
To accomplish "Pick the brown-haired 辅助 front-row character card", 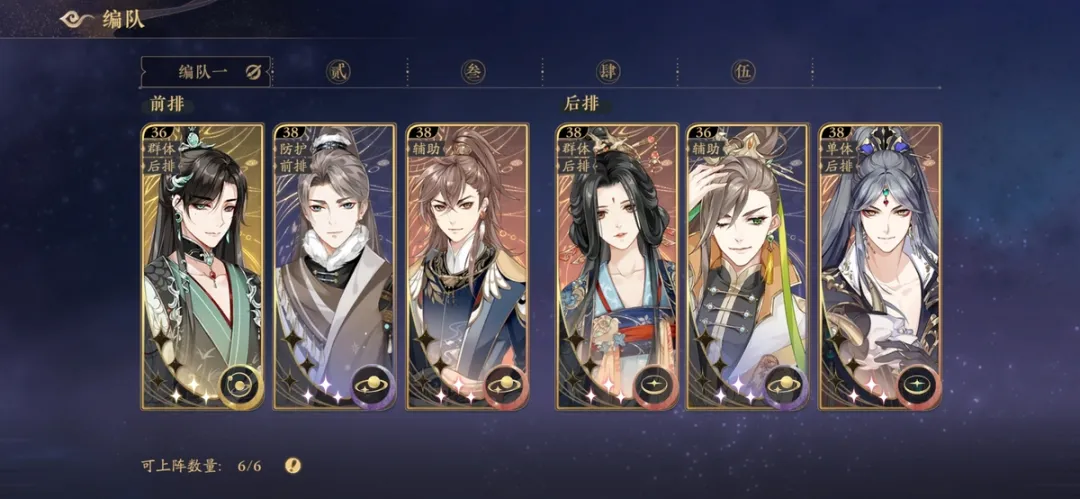I will click(x=468, y=267).
